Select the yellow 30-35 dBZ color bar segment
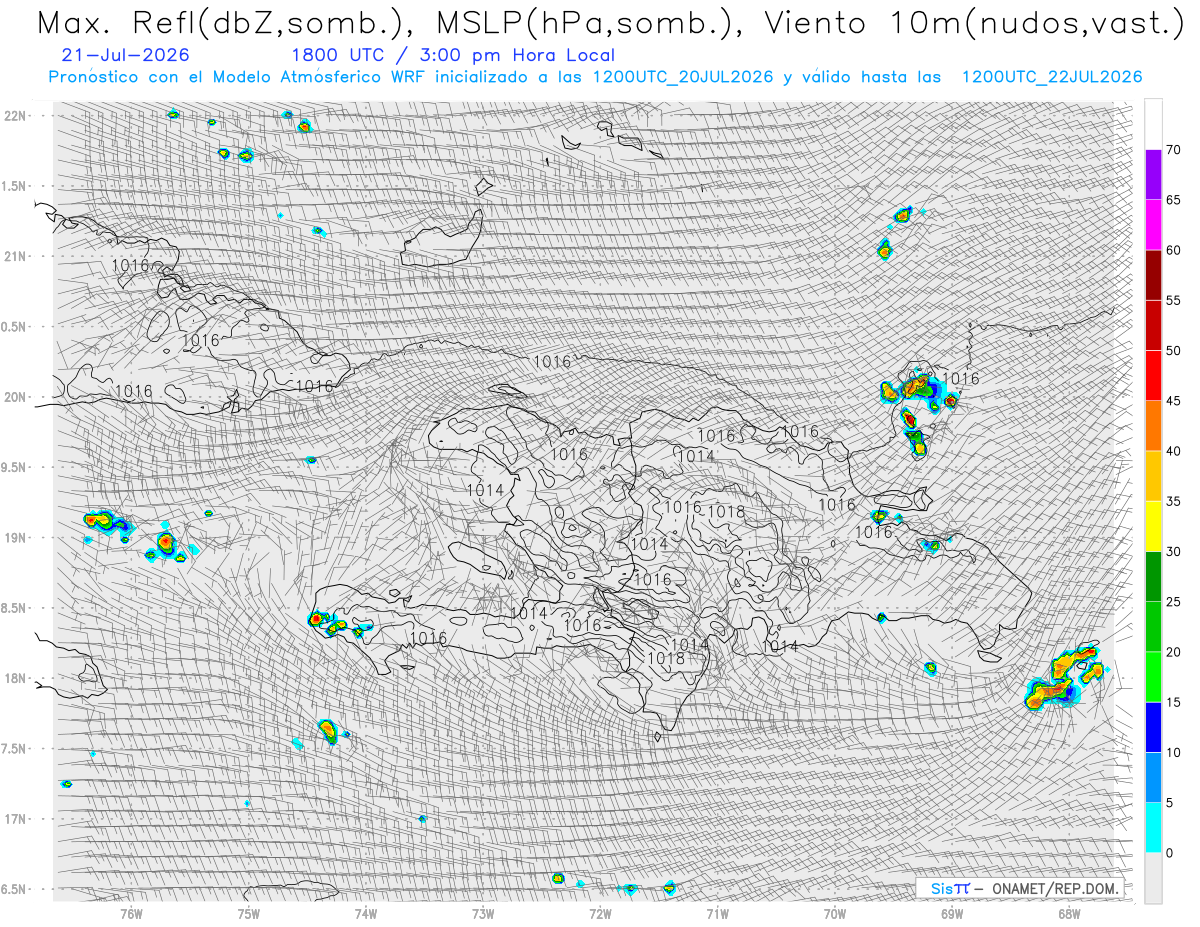The image size is (1200, 927). click(1153, 526)
